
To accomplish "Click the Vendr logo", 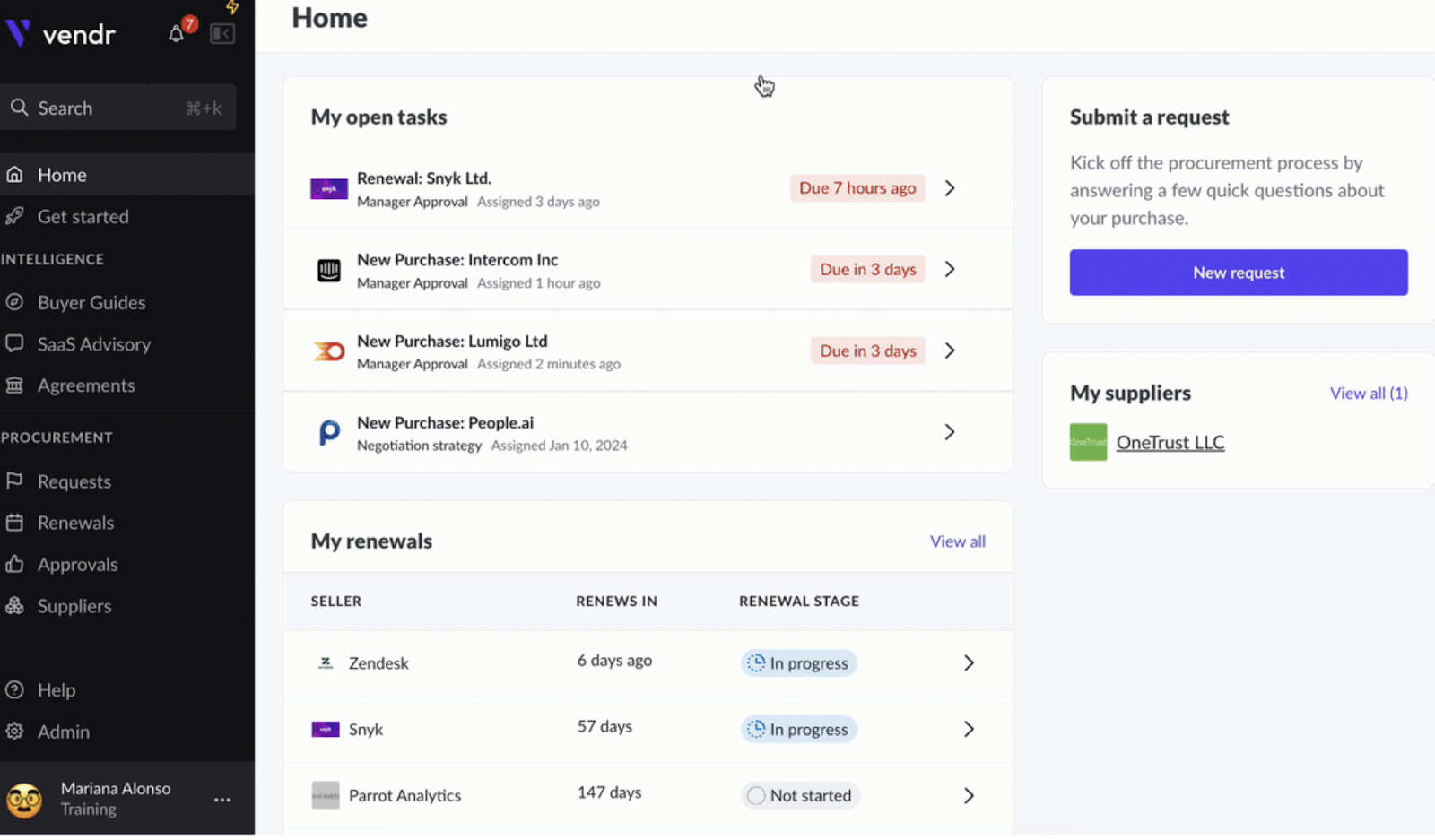I will pos(63,34).
